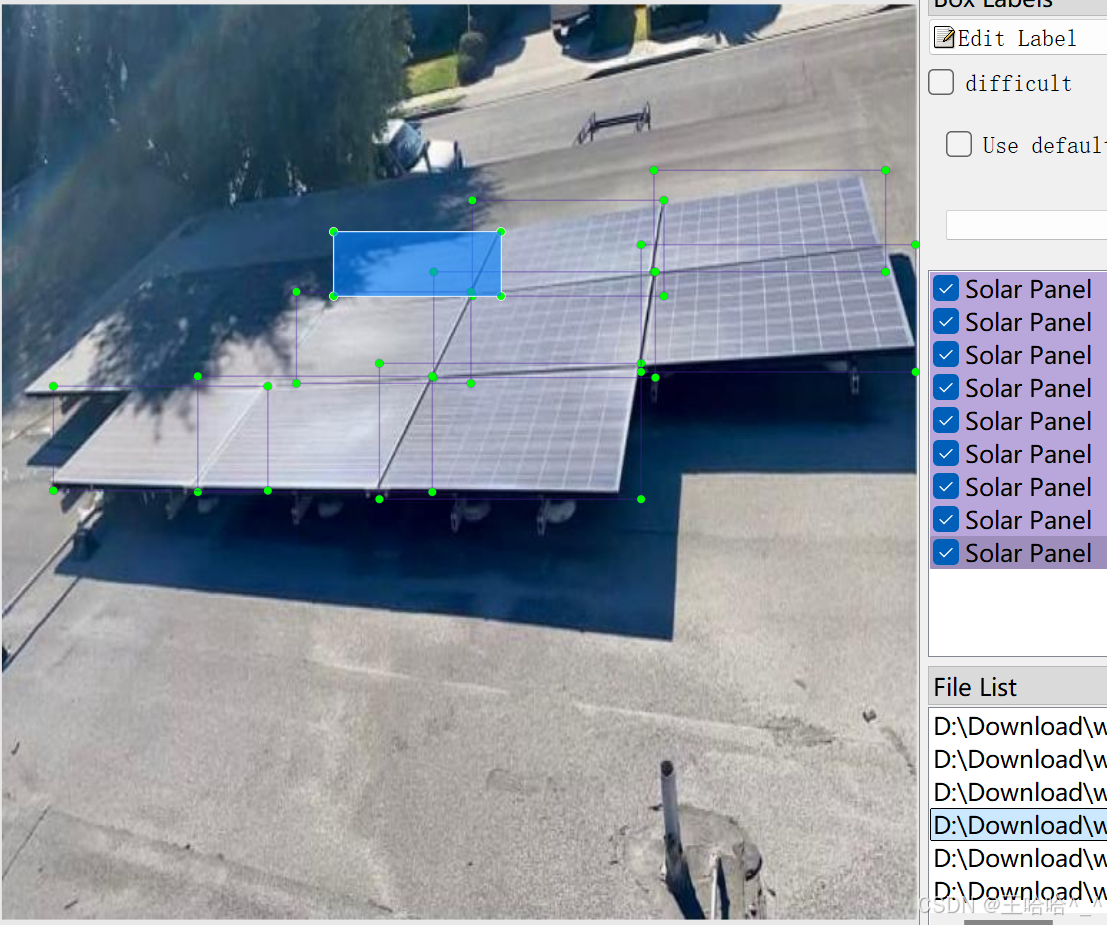Uncheck the fourth Solar Panel checkbox
Image resolution: width=1107 pixels, height=925 pixels.
click(946, 388)
